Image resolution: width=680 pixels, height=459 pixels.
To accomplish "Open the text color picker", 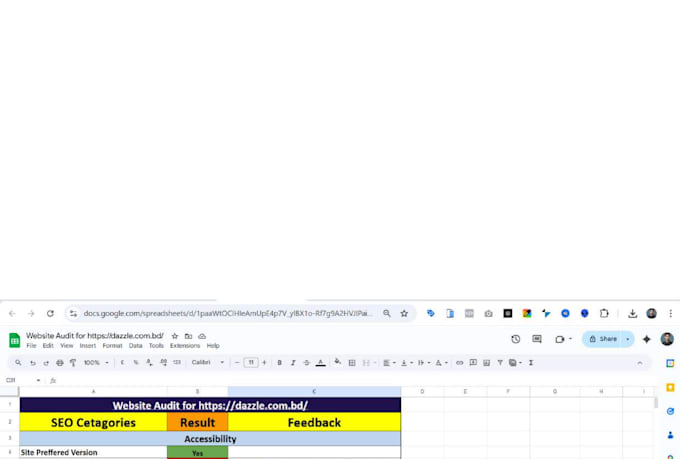I will 320,363.
